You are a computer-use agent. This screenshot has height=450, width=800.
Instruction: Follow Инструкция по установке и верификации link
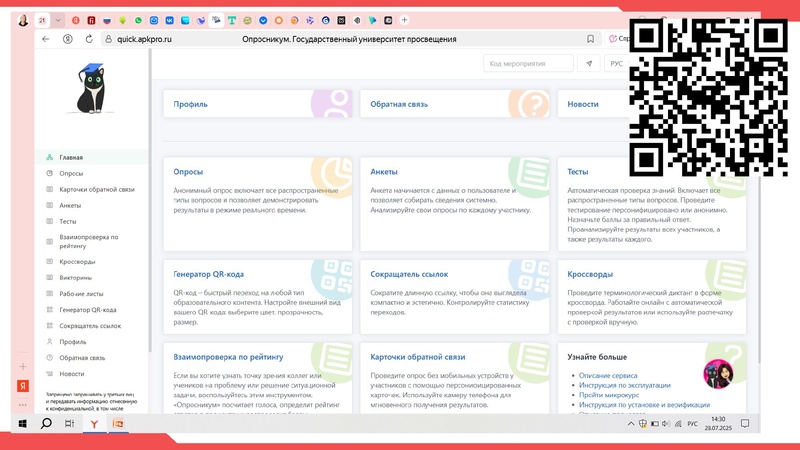pos(644,405)
